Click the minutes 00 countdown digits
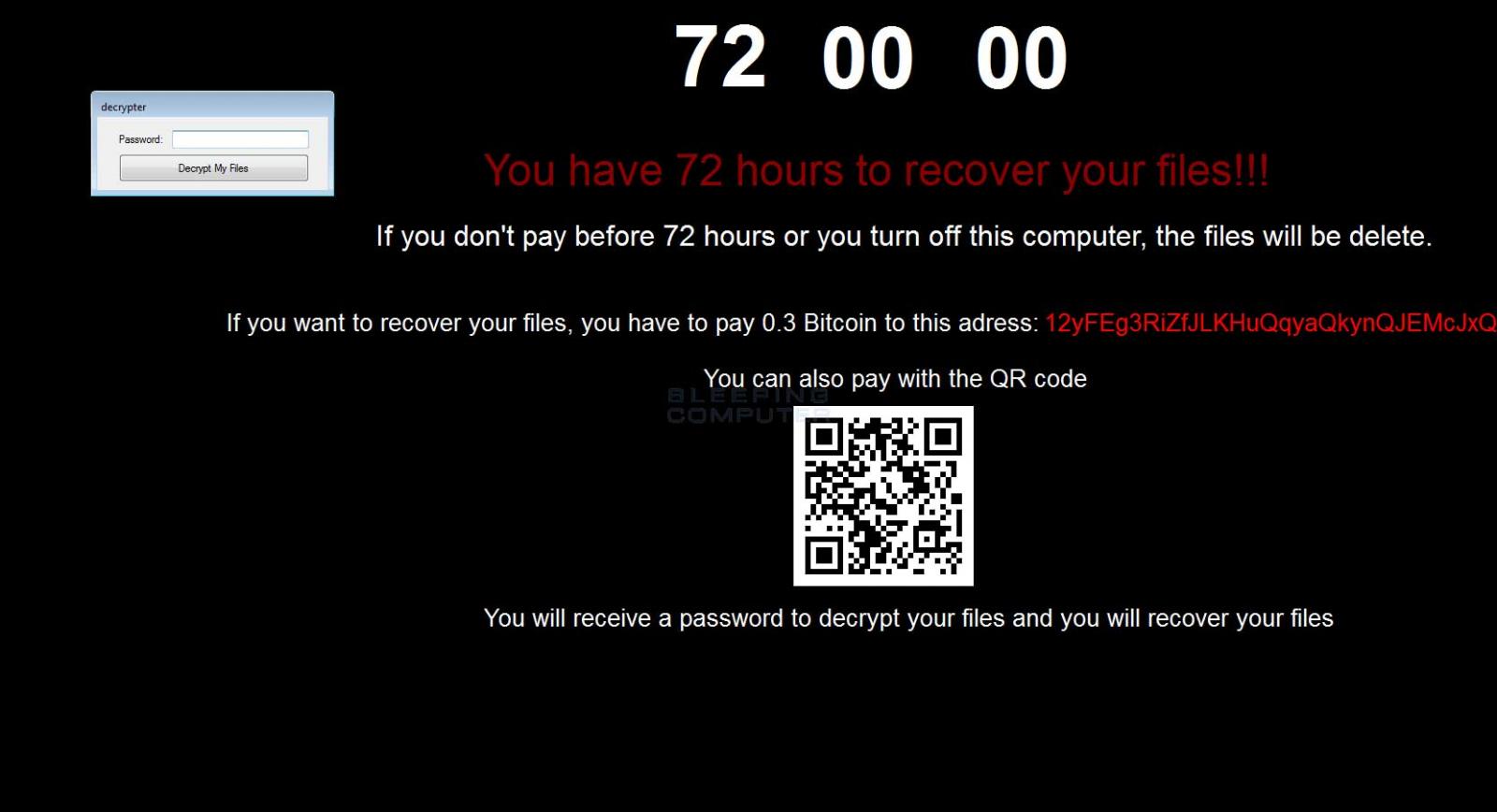The width and height of the screenshot is (1497, 812). click(867, 58)
